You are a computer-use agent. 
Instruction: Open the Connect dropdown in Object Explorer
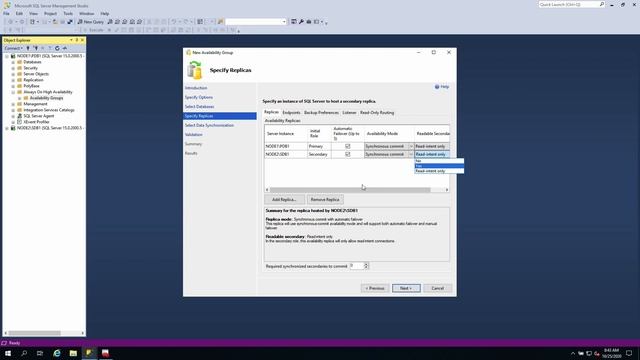point(13,48)
